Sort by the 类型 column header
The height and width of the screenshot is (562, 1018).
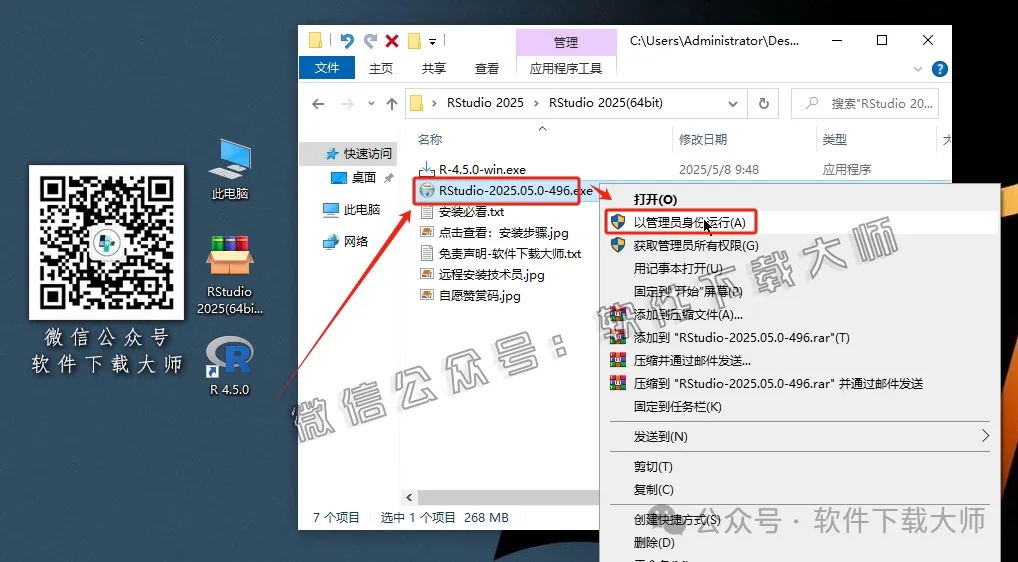click(834, 140)
